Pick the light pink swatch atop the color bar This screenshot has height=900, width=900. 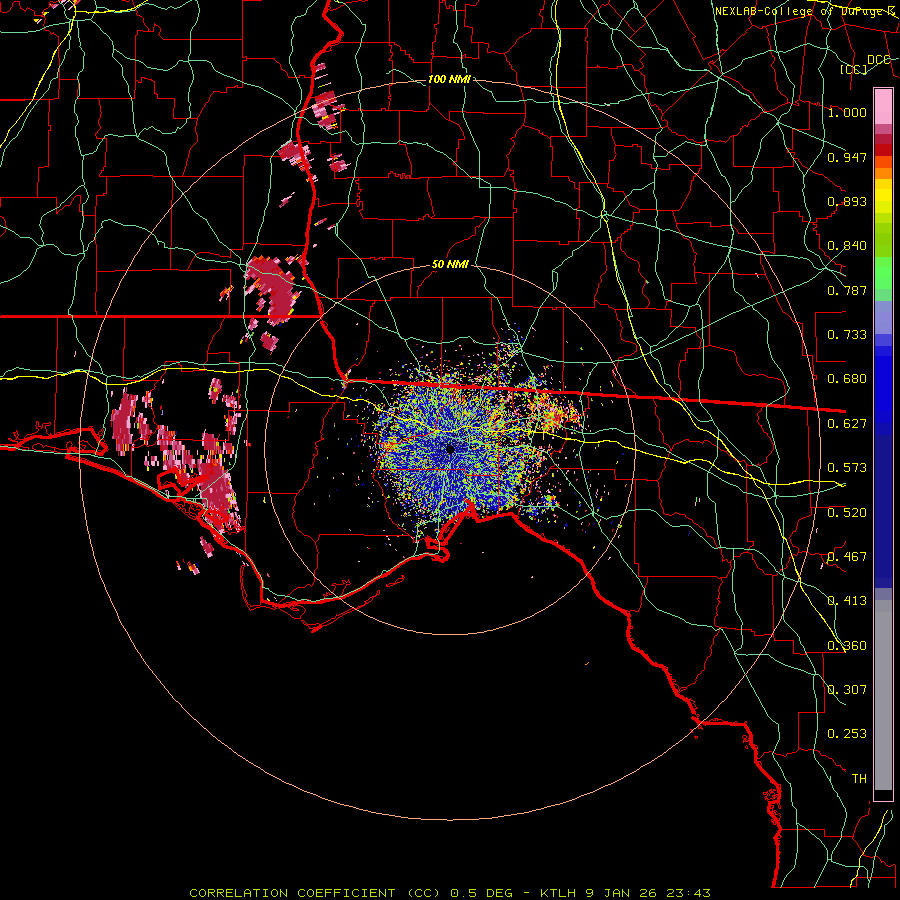coord(883,106)
